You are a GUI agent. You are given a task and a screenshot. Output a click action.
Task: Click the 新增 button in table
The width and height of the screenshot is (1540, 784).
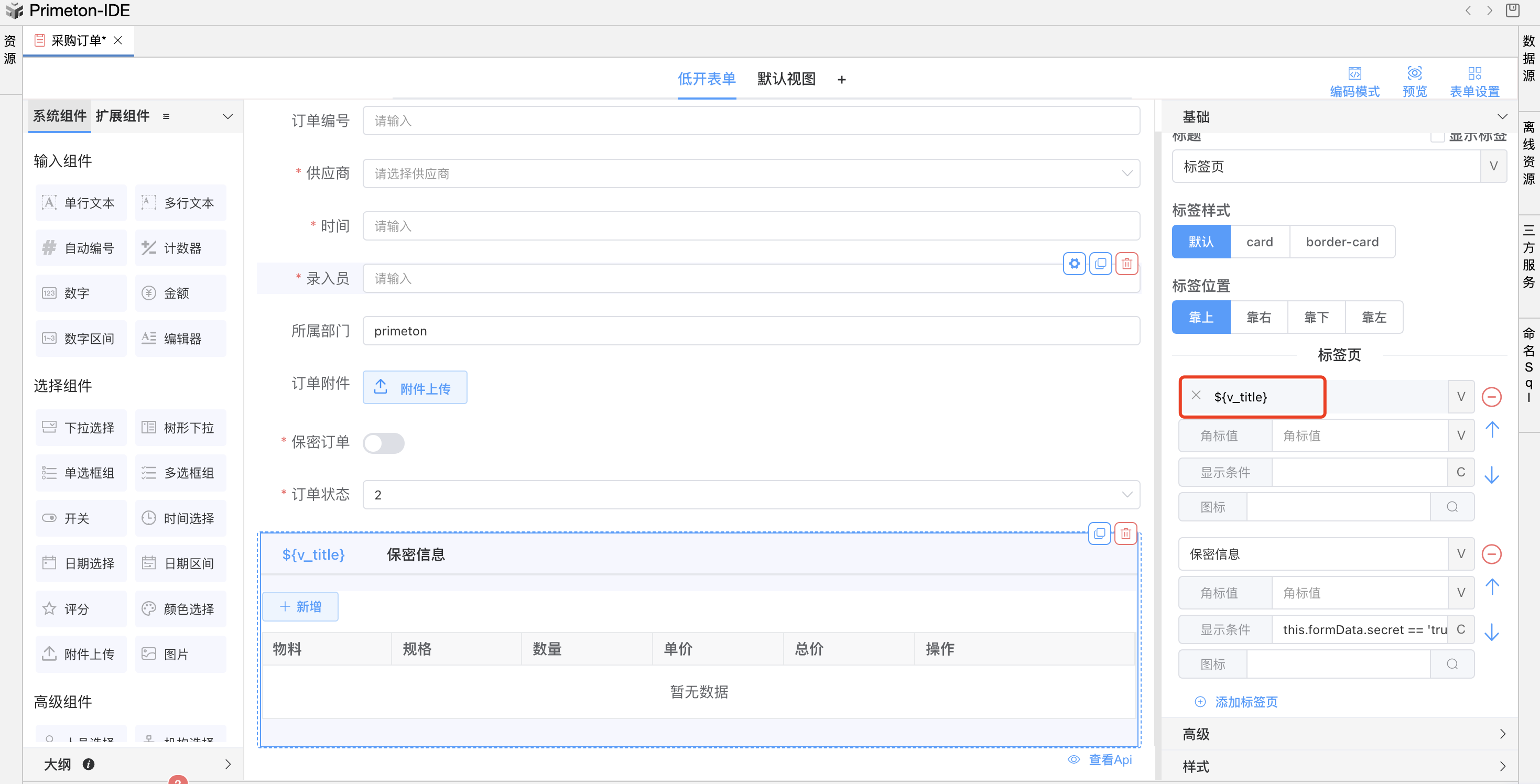tap(300, 606)
